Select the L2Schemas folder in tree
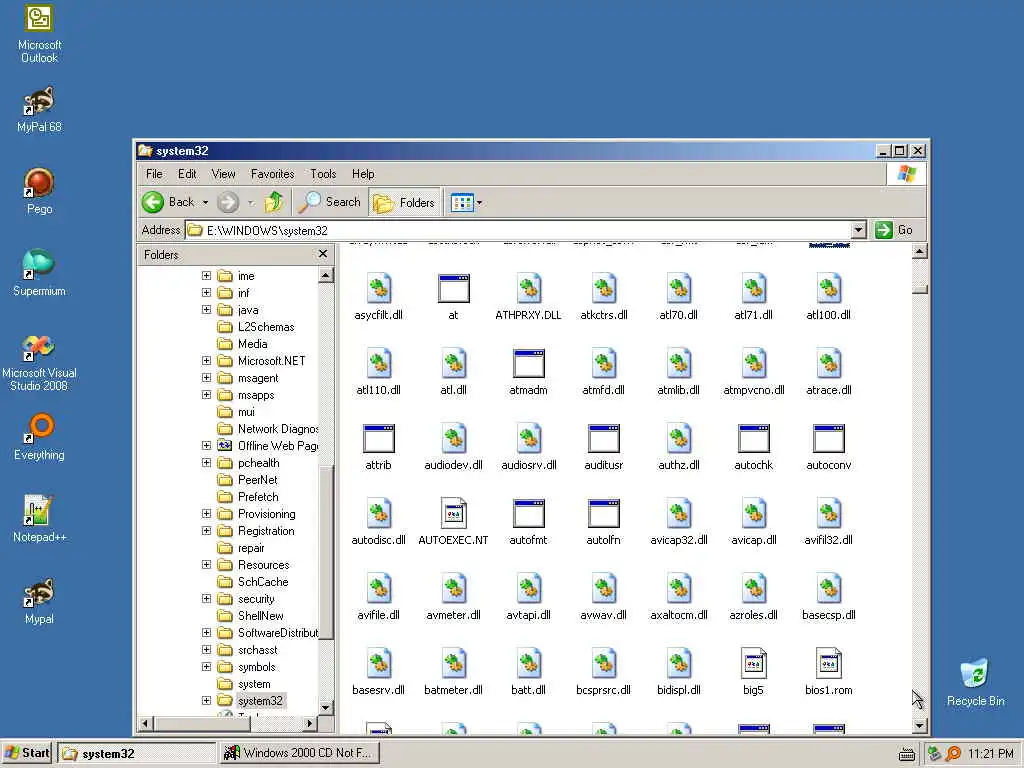This screenshot has height=768, width=1024. [266, 327]
